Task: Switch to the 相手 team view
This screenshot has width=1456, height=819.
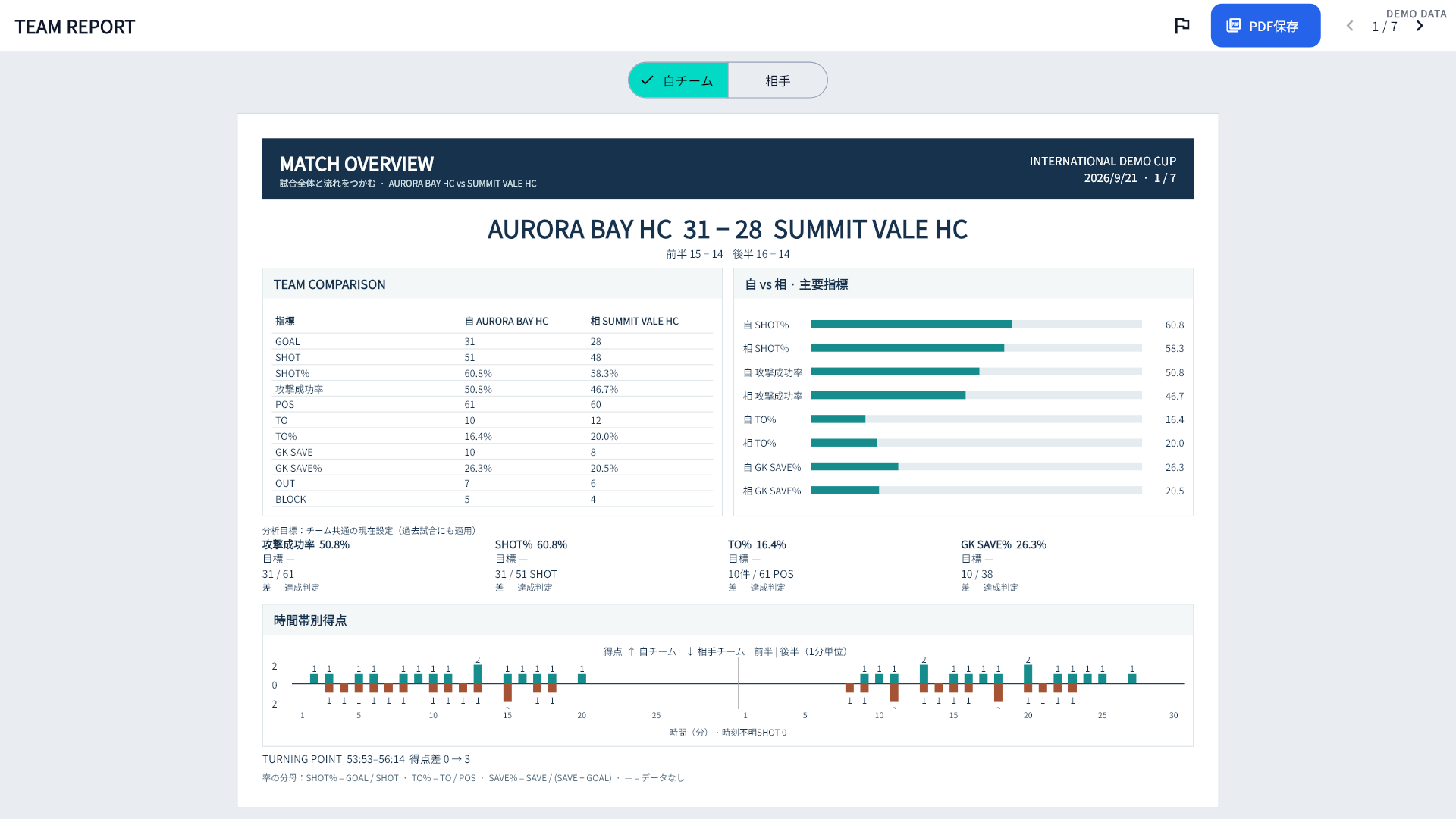Action: (777, 80)
